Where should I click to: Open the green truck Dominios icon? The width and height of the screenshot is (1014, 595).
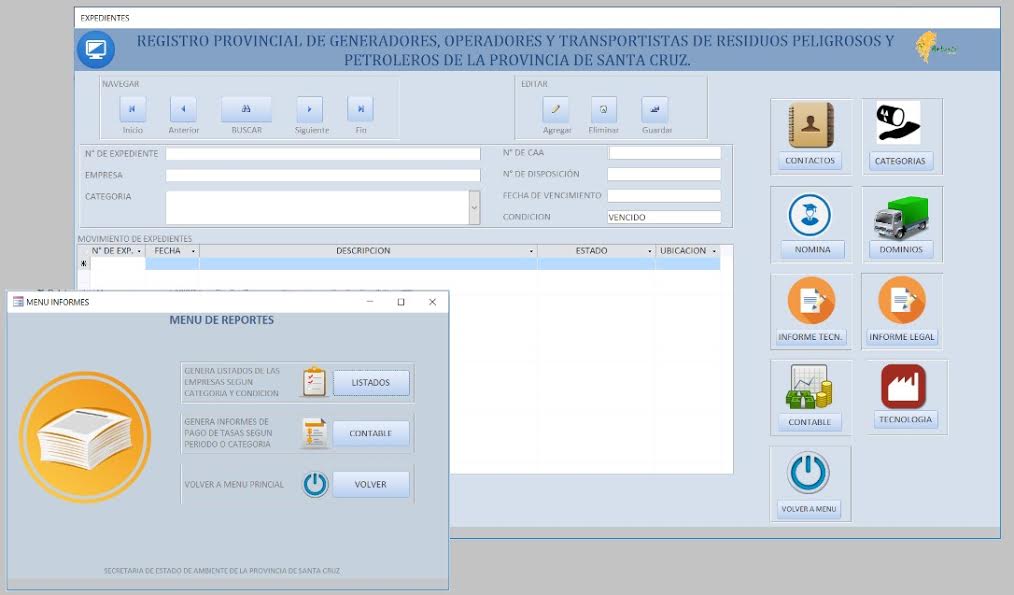coord(901,217)
